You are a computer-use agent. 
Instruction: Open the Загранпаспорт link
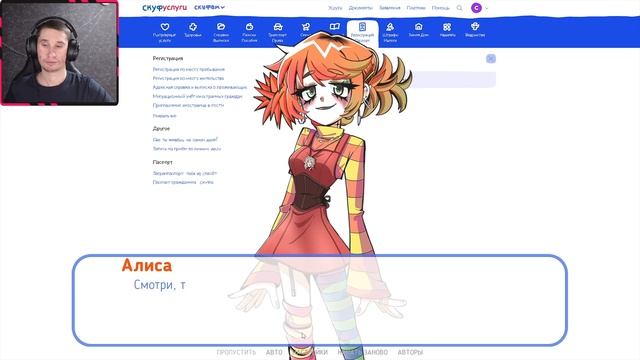[x=185, y=173]
